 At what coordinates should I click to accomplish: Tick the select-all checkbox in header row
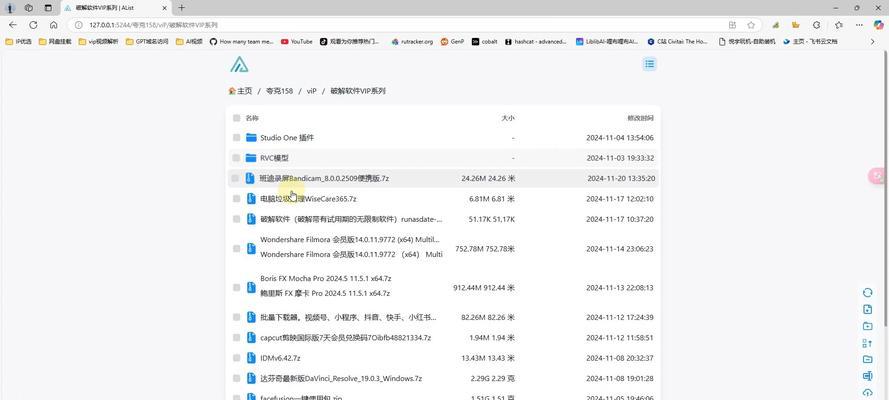[x=236, y=118]
